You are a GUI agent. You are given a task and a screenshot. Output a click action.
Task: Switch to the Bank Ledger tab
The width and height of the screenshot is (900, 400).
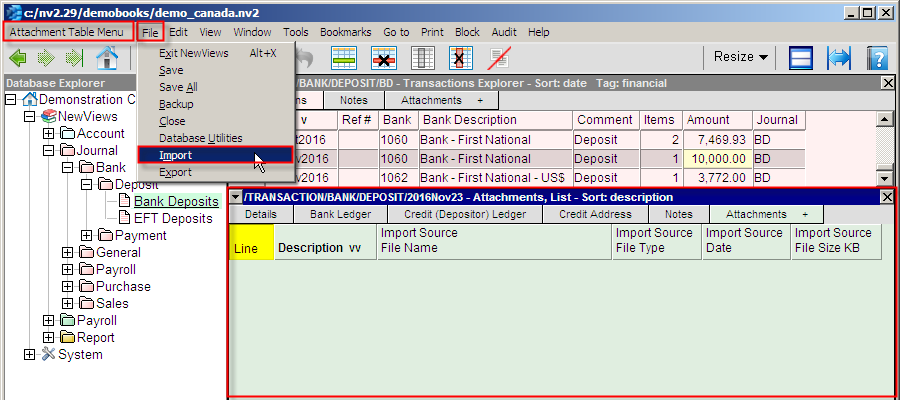tap(340, 214)
